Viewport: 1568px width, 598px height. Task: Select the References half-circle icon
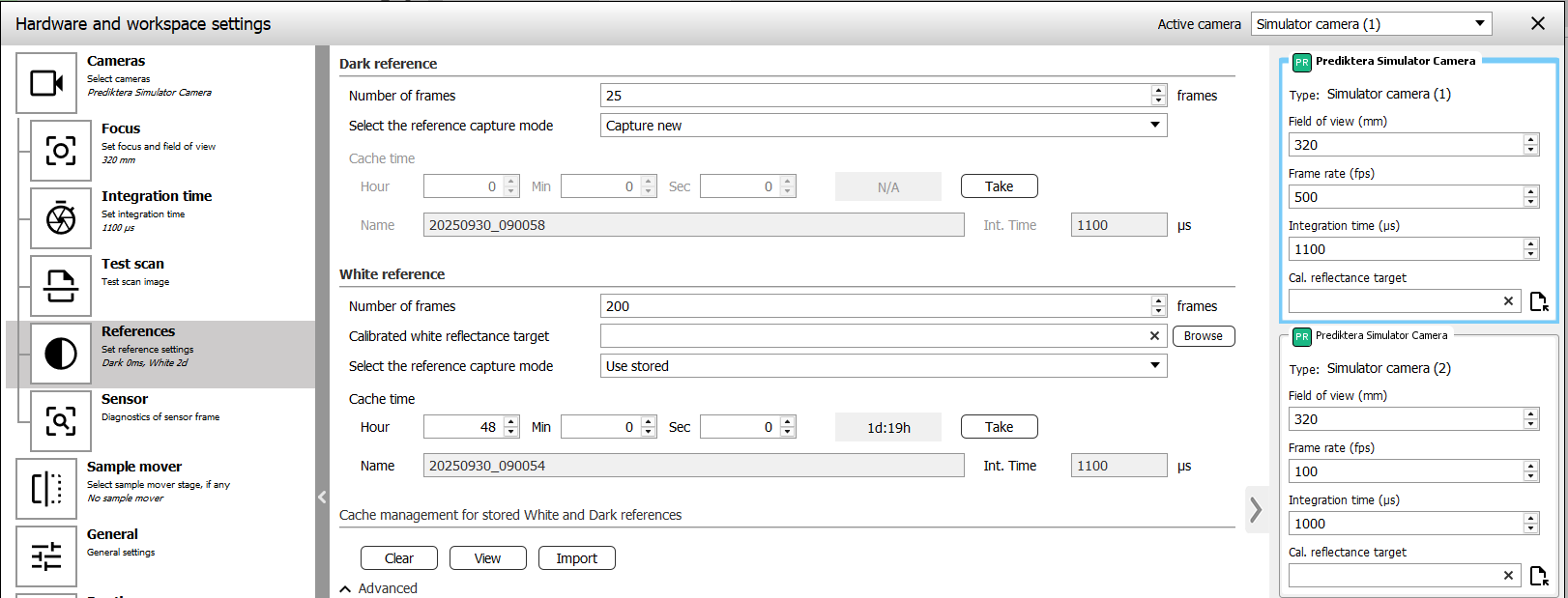[x=61, y=354]
